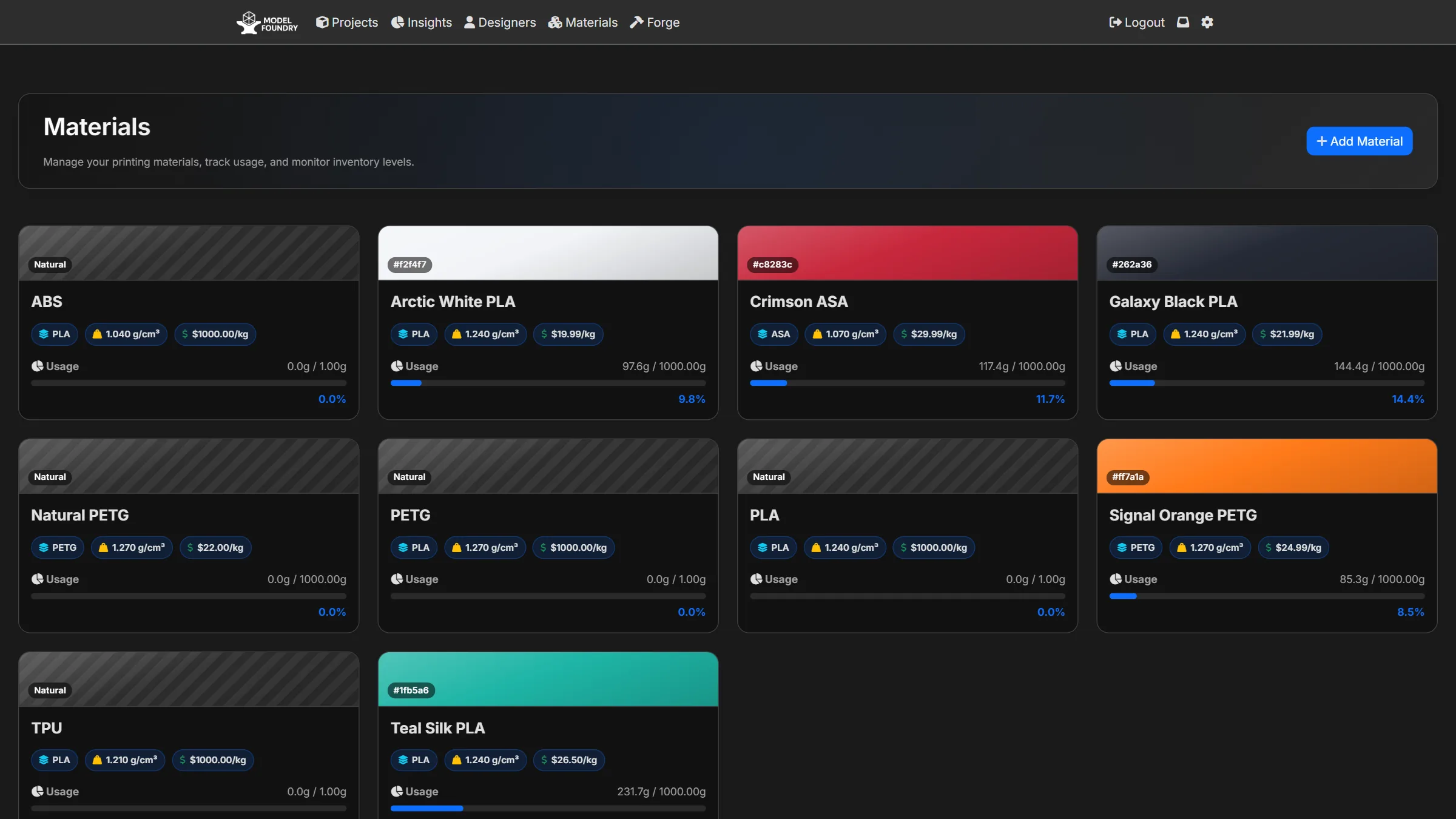The image size is (1456, 819).
Task: Click the #262a36 color badge
Action: pos(1131,265)
